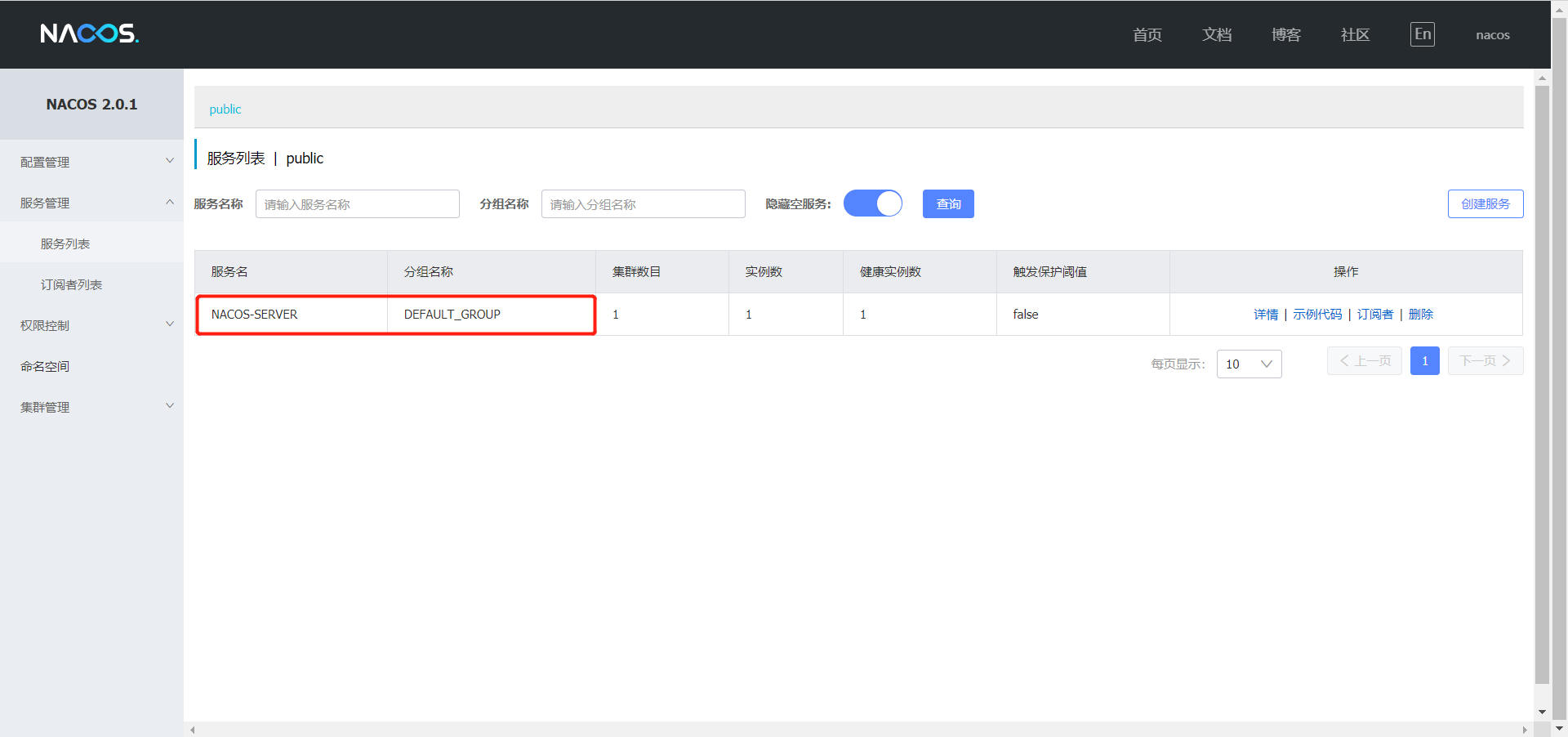Click the horizontal scrollbar left arrow
Viewport: 1568px width, 737px height.
[x=193, y=730]
